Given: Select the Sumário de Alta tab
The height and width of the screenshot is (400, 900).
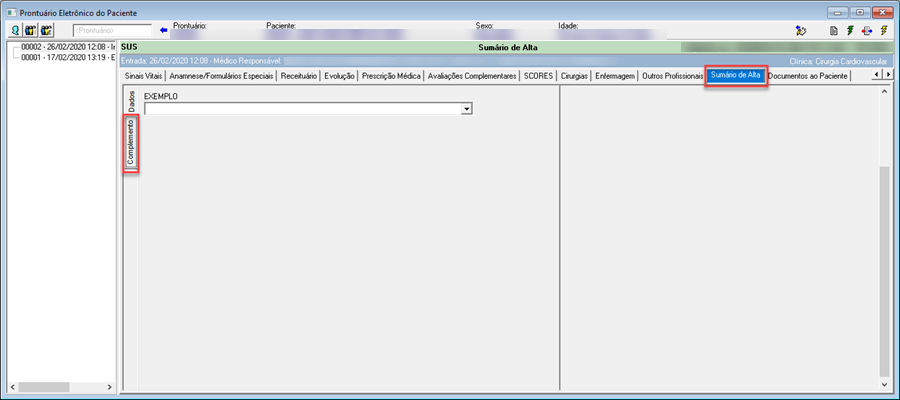Looking at the screenshot, I should [735, 75].
